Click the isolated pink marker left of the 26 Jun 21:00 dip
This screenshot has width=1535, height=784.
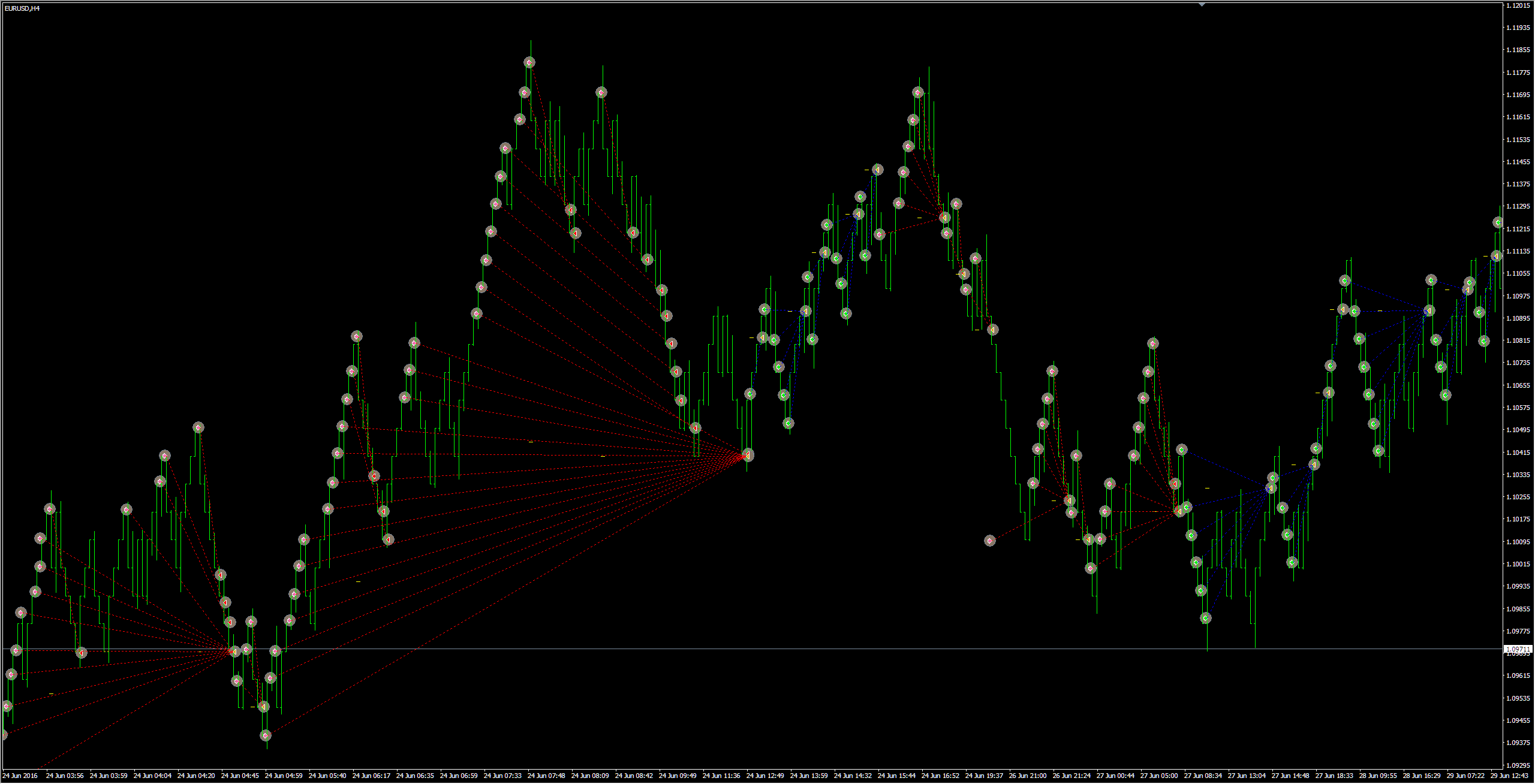pos(990,541)
